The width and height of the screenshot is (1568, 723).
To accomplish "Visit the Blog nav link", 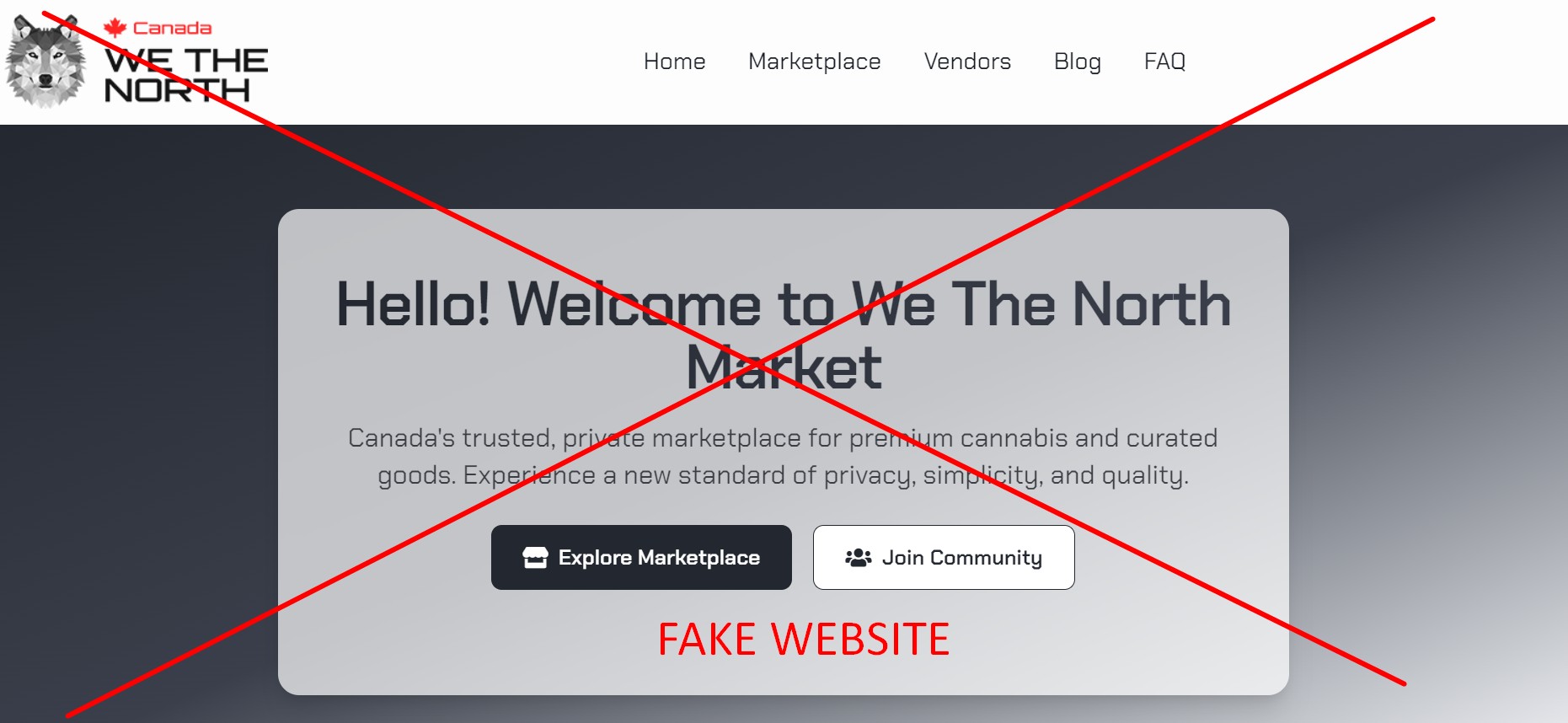I will click(1077, 62).
